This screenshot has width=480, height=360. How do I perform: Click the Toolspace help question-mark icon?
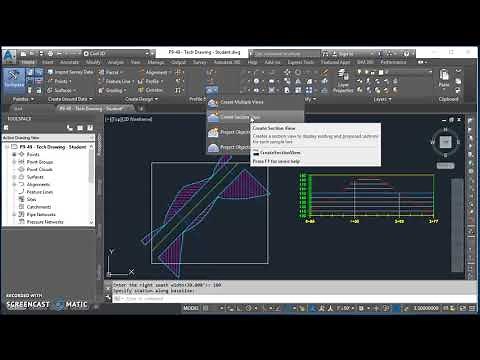90,128
